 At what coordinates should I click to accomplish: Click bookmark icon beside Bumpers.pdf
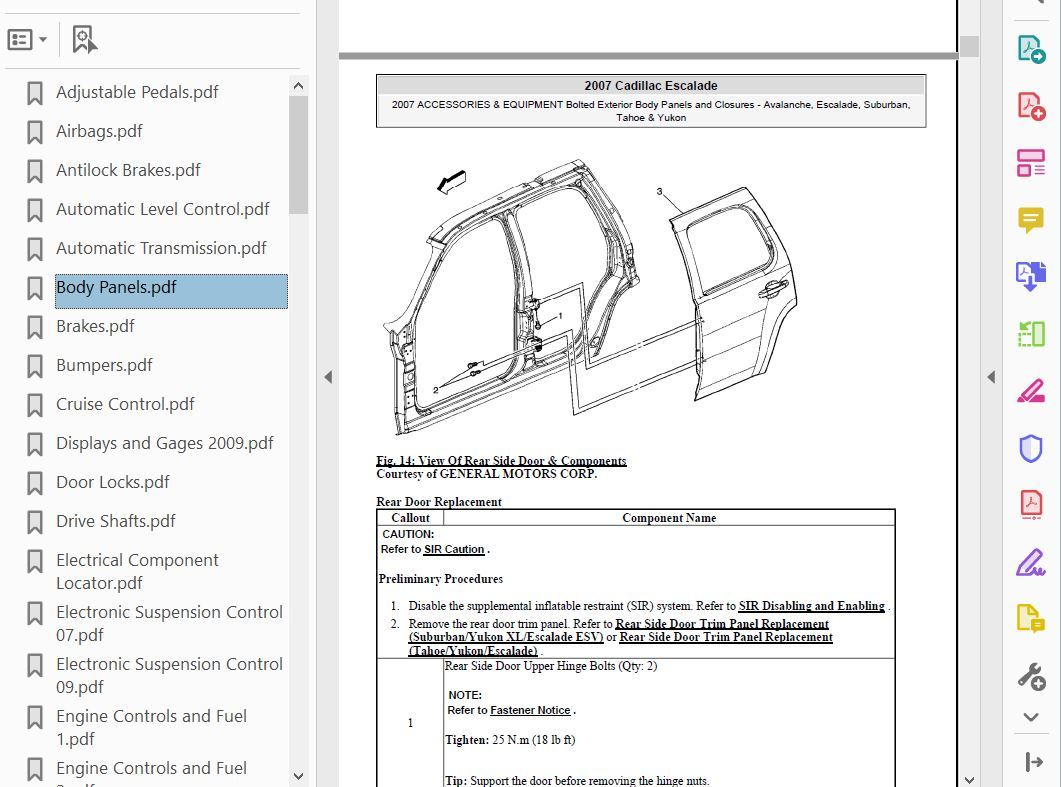[x=35, y=366]
